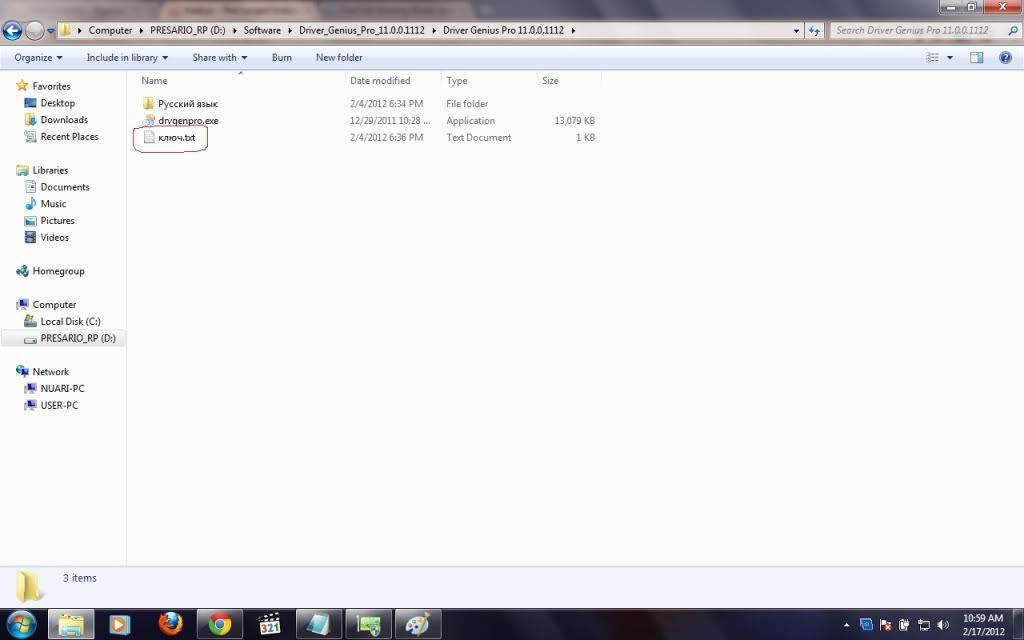This screenshot has width=1024, height=640.
Task: Open the NUARI-PC network computer
Action: [x=62, y=389]
